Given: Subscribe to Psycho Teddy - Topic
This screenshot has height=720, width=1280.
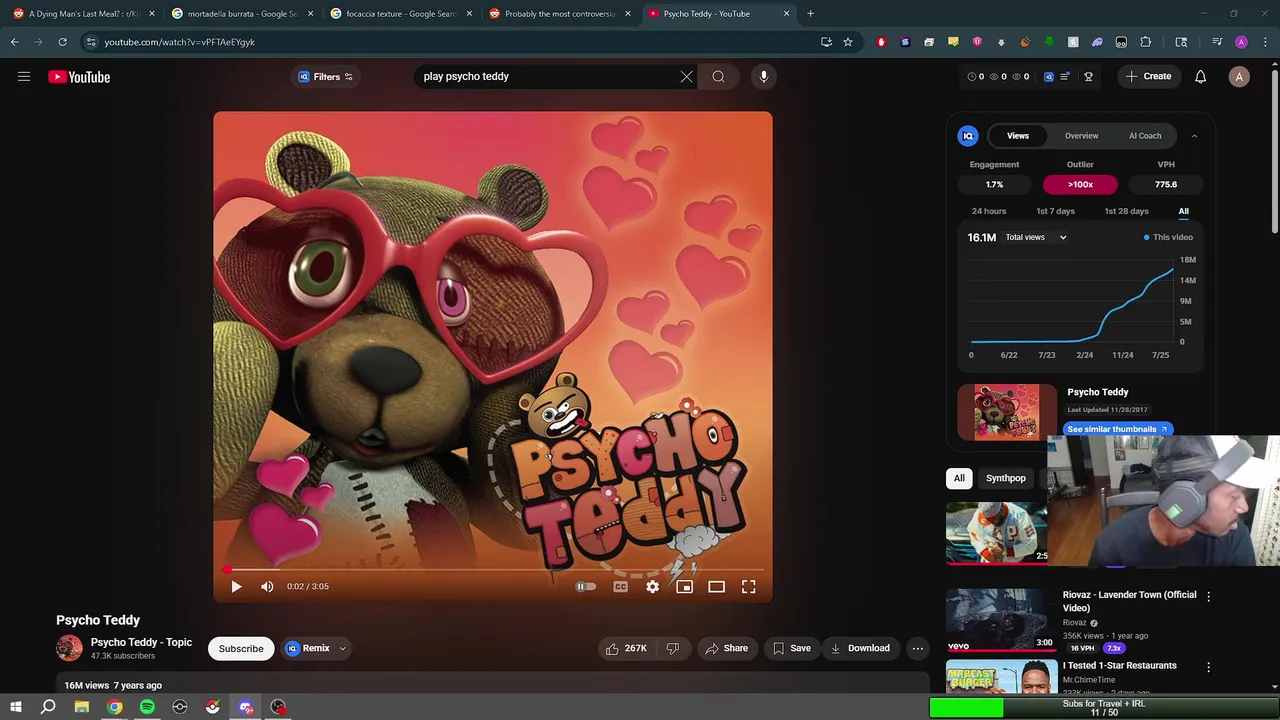Looking at the screenshot, I should (241, 648).
